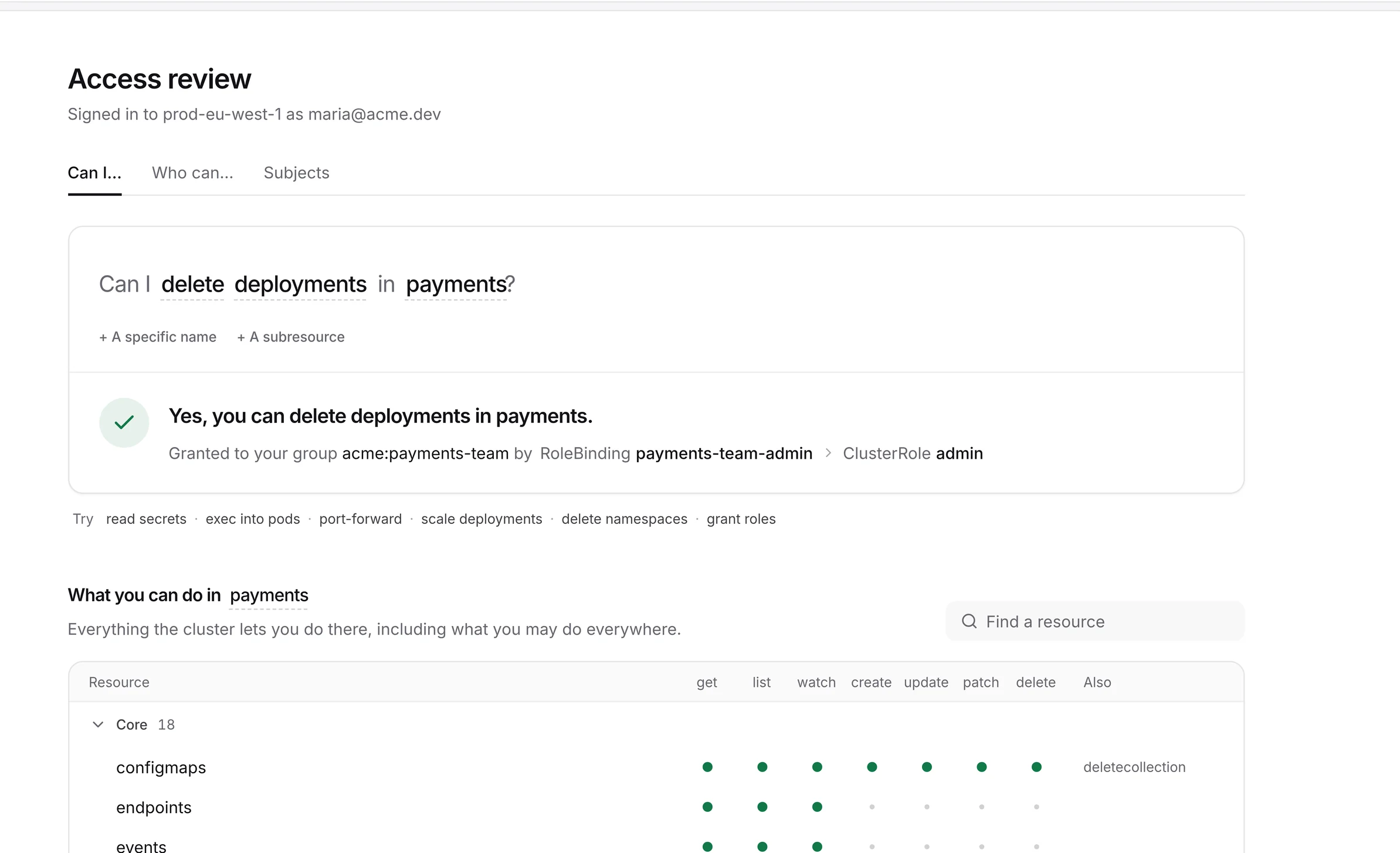
Task: Open the Subjects tab
Action: point(296,172)
